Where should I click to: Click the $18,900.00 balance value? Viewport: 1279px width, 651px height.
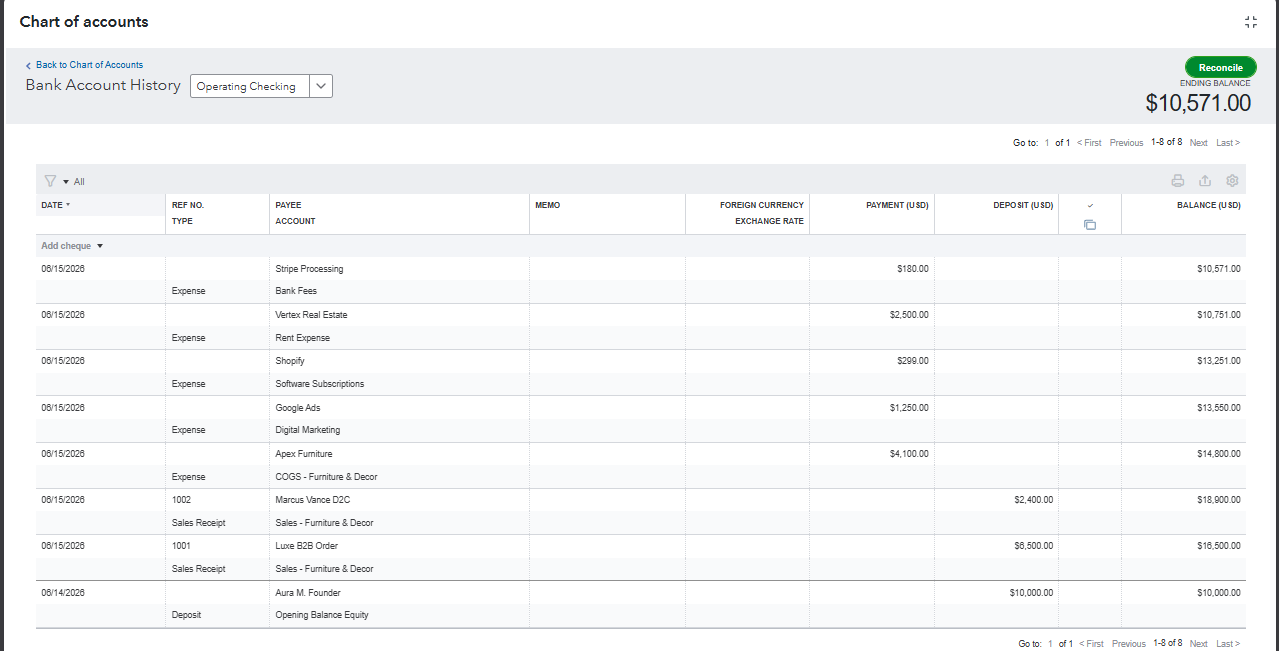(1219, 500)
